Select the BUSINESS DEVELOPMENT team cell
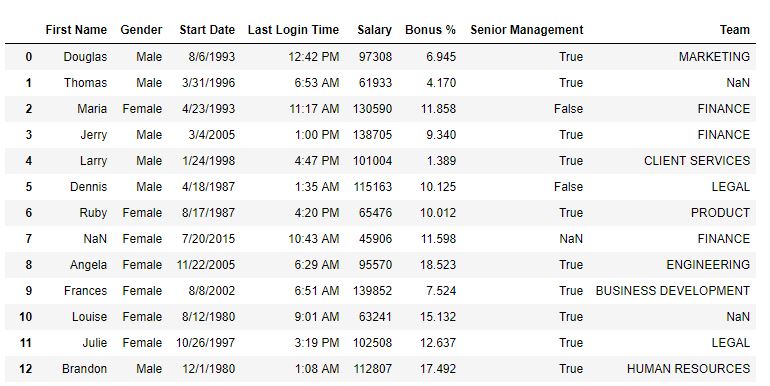The height and width of the screenshot is (386, 770). click(x=673, y=291)
